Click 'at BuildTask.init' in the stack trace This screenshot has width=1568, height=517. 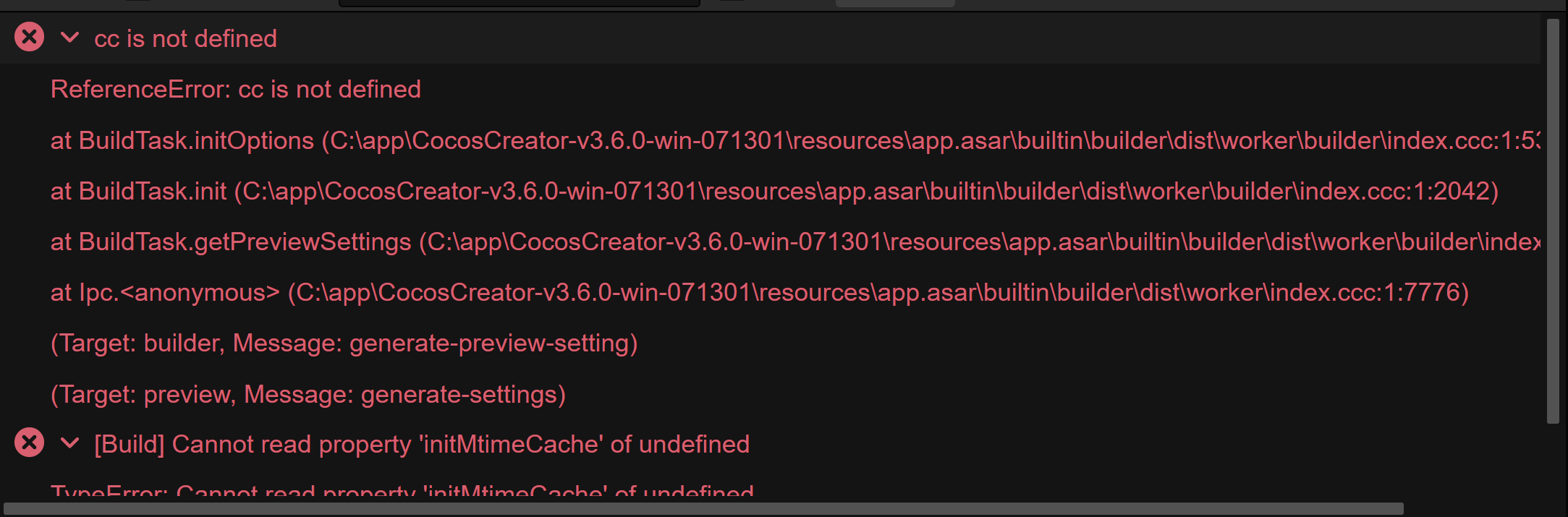coord(138,191)
